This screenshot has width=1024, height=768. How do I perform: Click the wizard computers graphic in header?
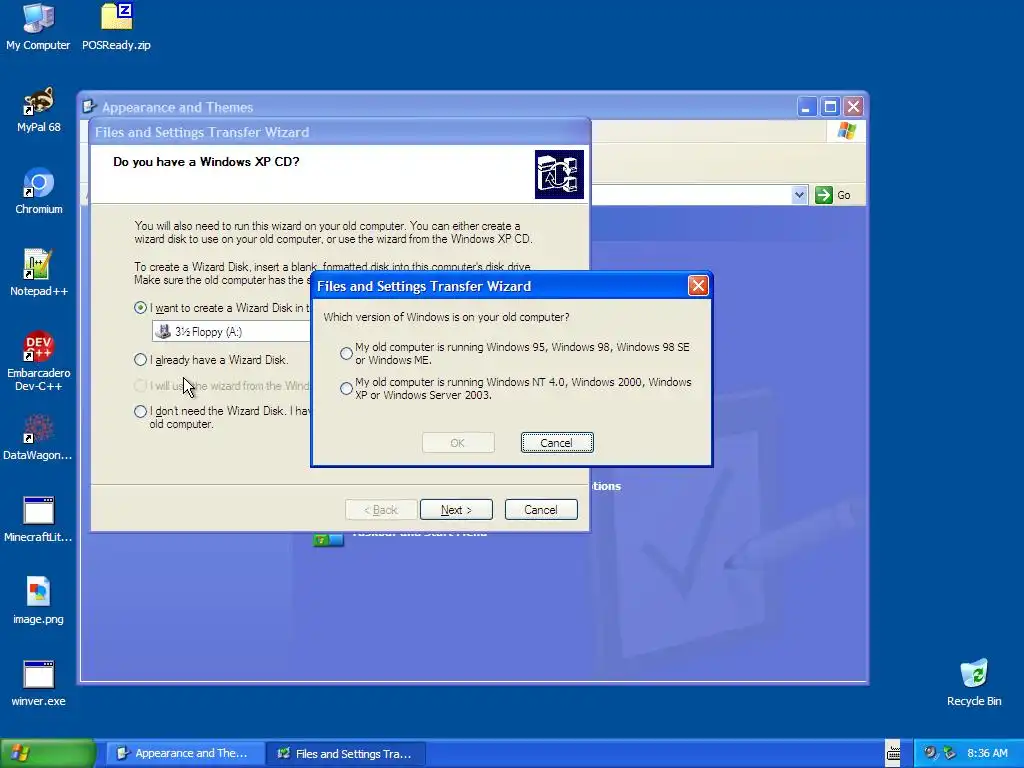pyautogui.click(x=559, y=174)
